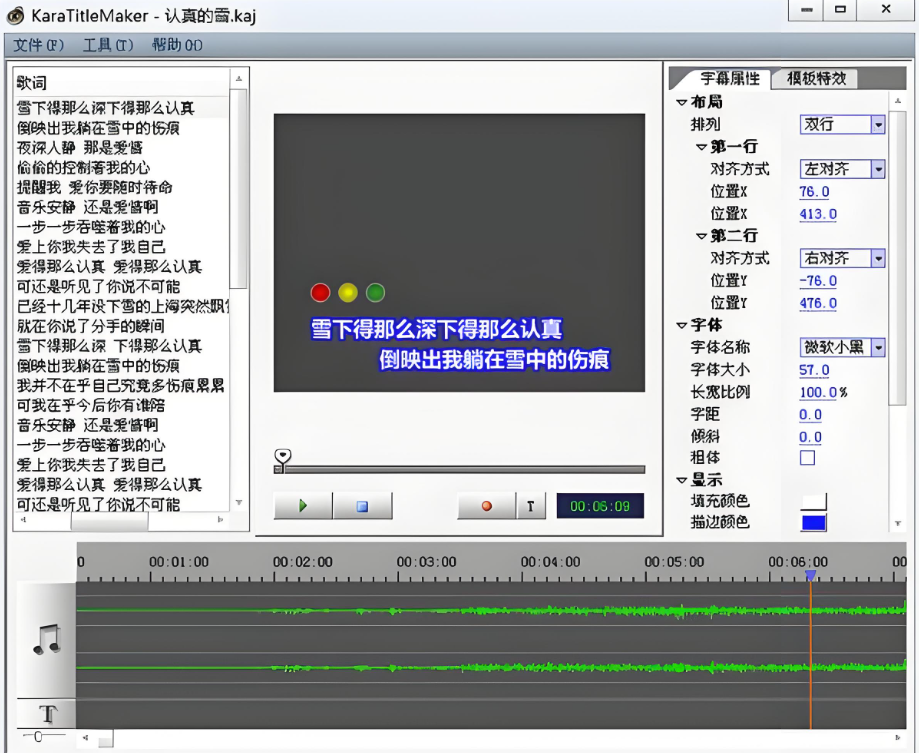Select the T subtitle track icon
This screenshot has height=753, width=919.
pyautogui.click(x=47, y=714)
